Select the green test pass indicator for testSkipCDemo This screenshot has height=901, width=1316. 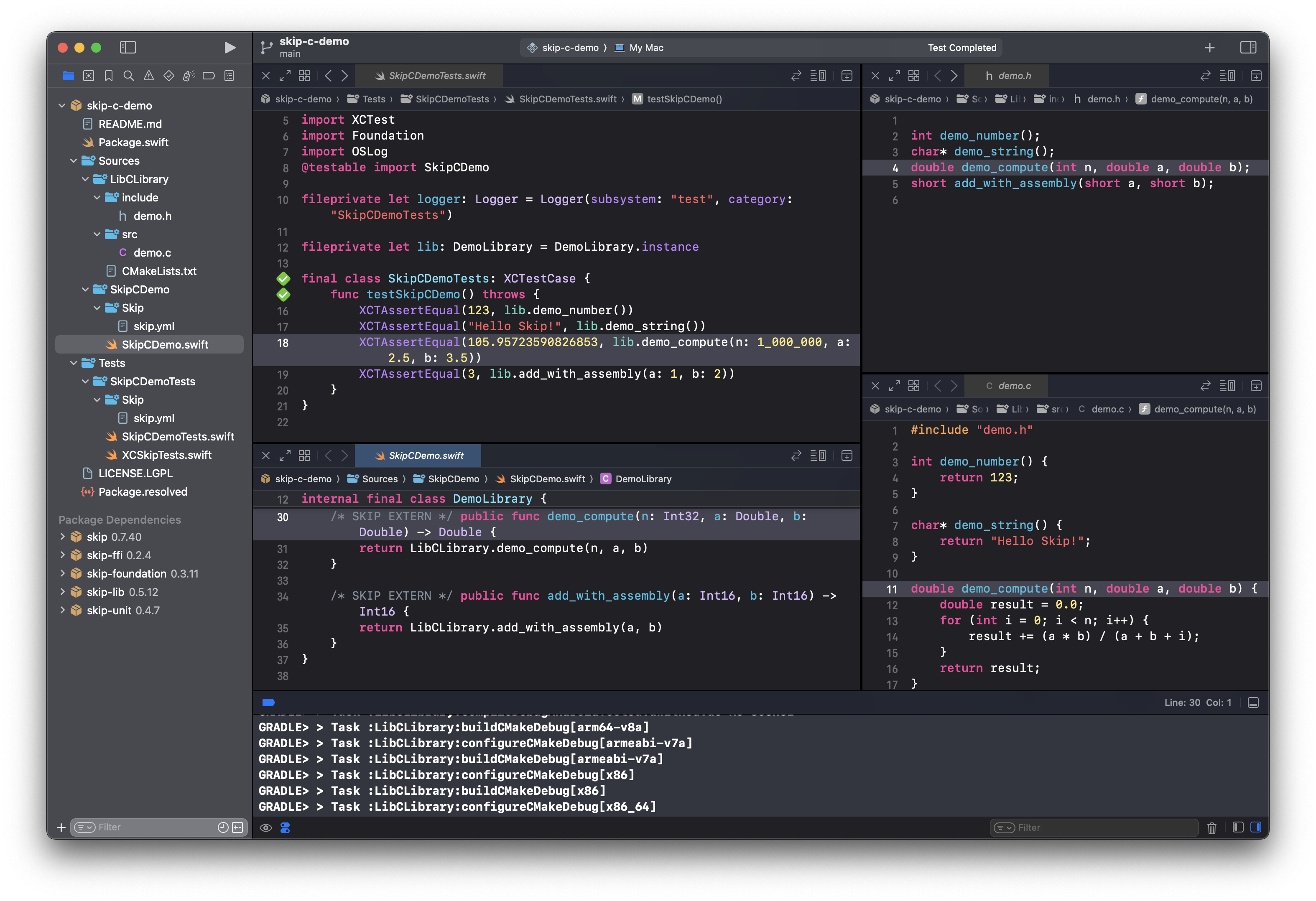(x=284, y=294)
